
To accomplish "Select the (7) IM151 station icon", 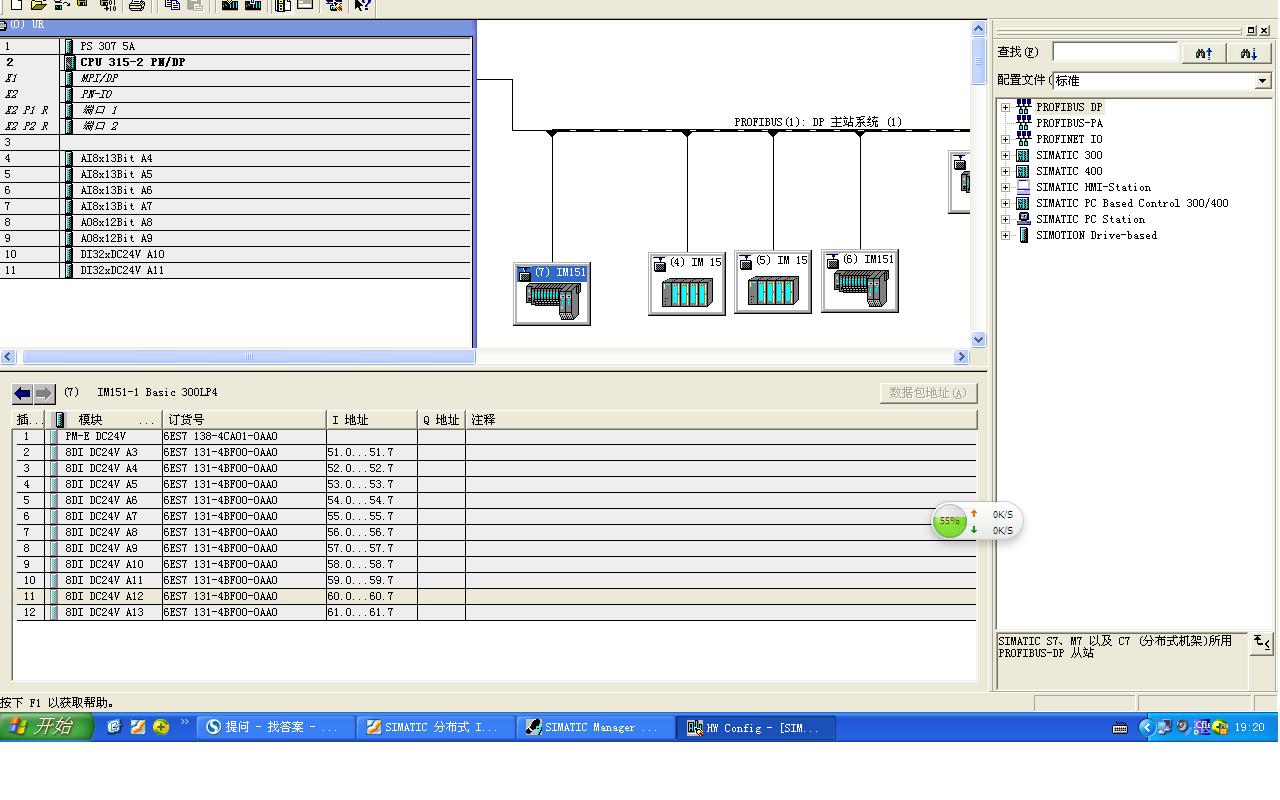I will (x=552, y=294).
